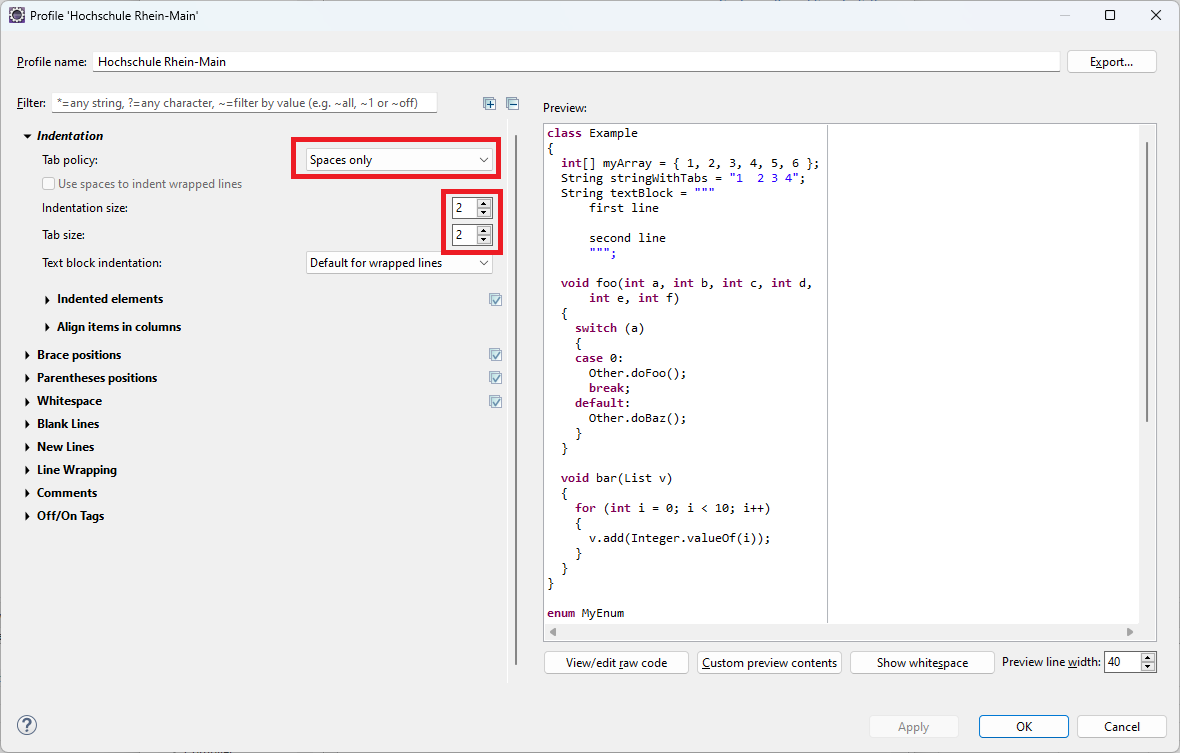Increase the Indentation size spinner
This screenshot has width=1180, height=753.
484,203
